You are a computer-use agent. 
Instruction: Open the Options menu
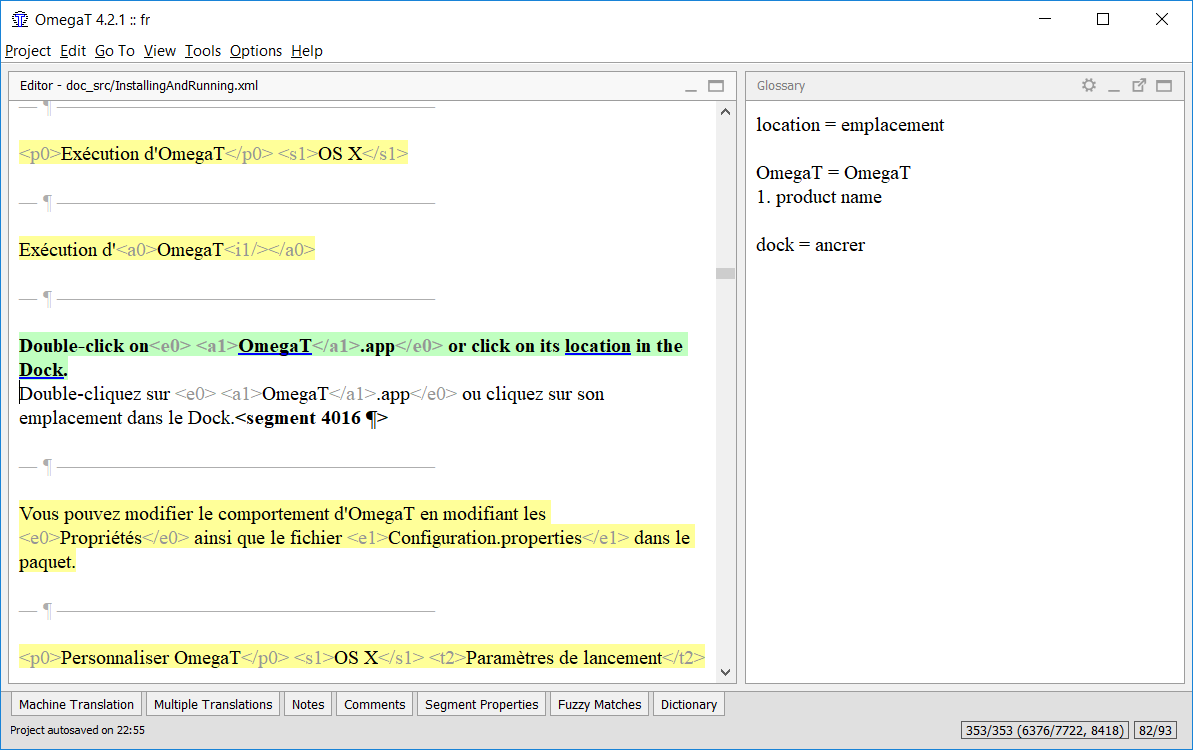[x=256, y=51]
